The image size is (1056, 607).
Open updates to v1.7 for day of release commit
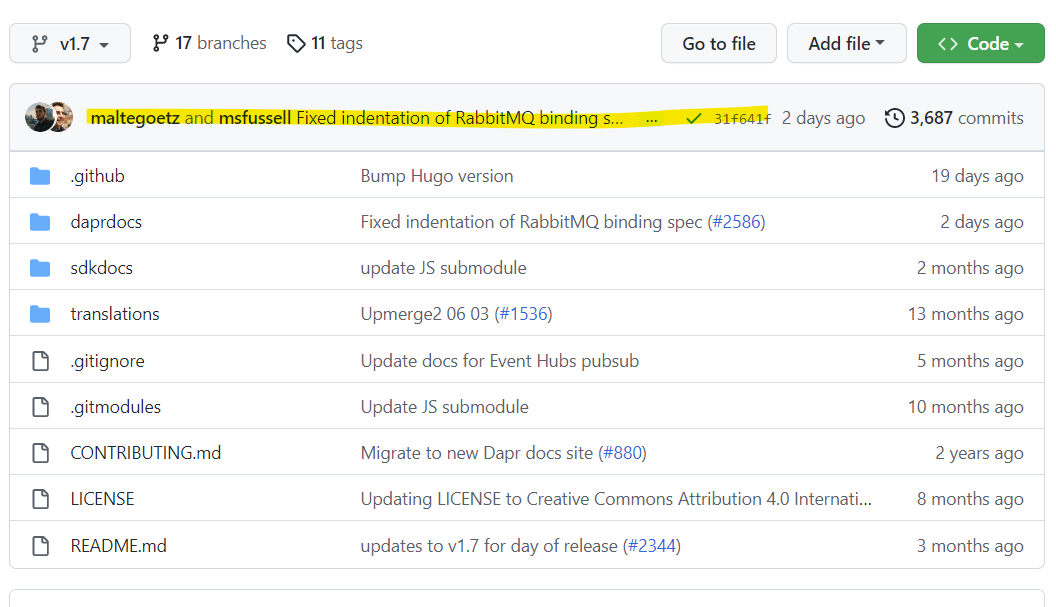pos(489,546)
